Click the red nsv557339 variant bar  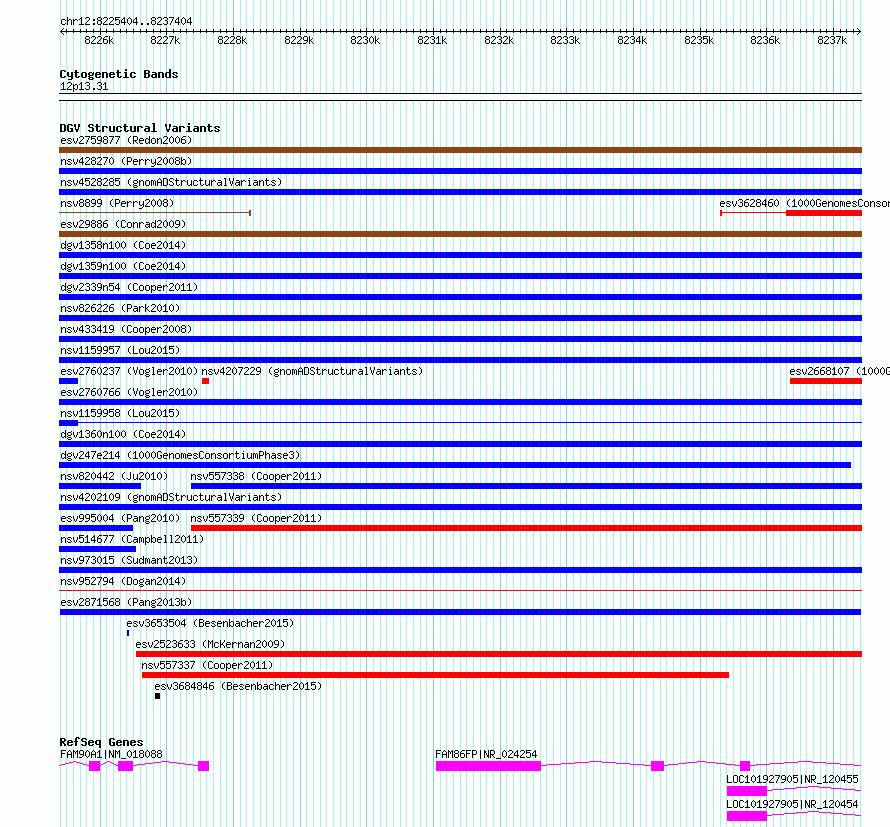[526, 528]
